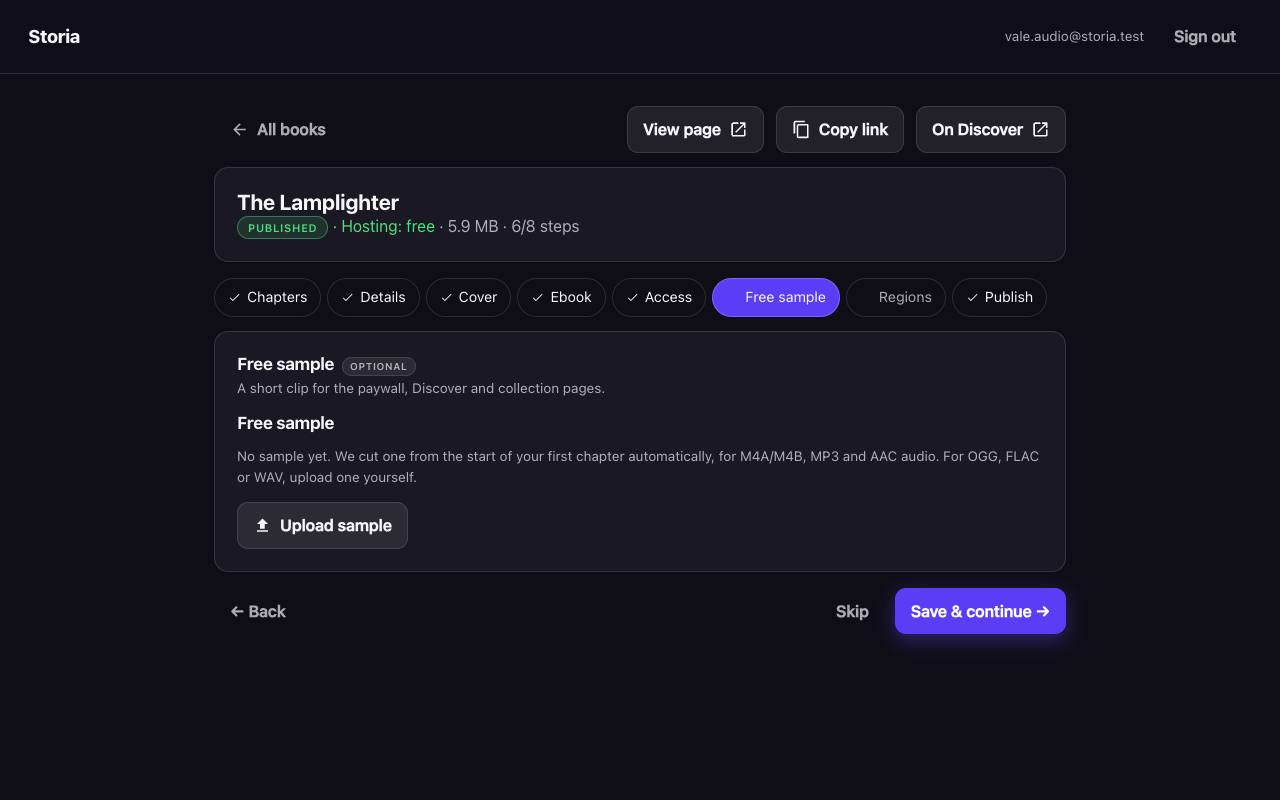
Task: Skip the free sample step
Action: 852,611
